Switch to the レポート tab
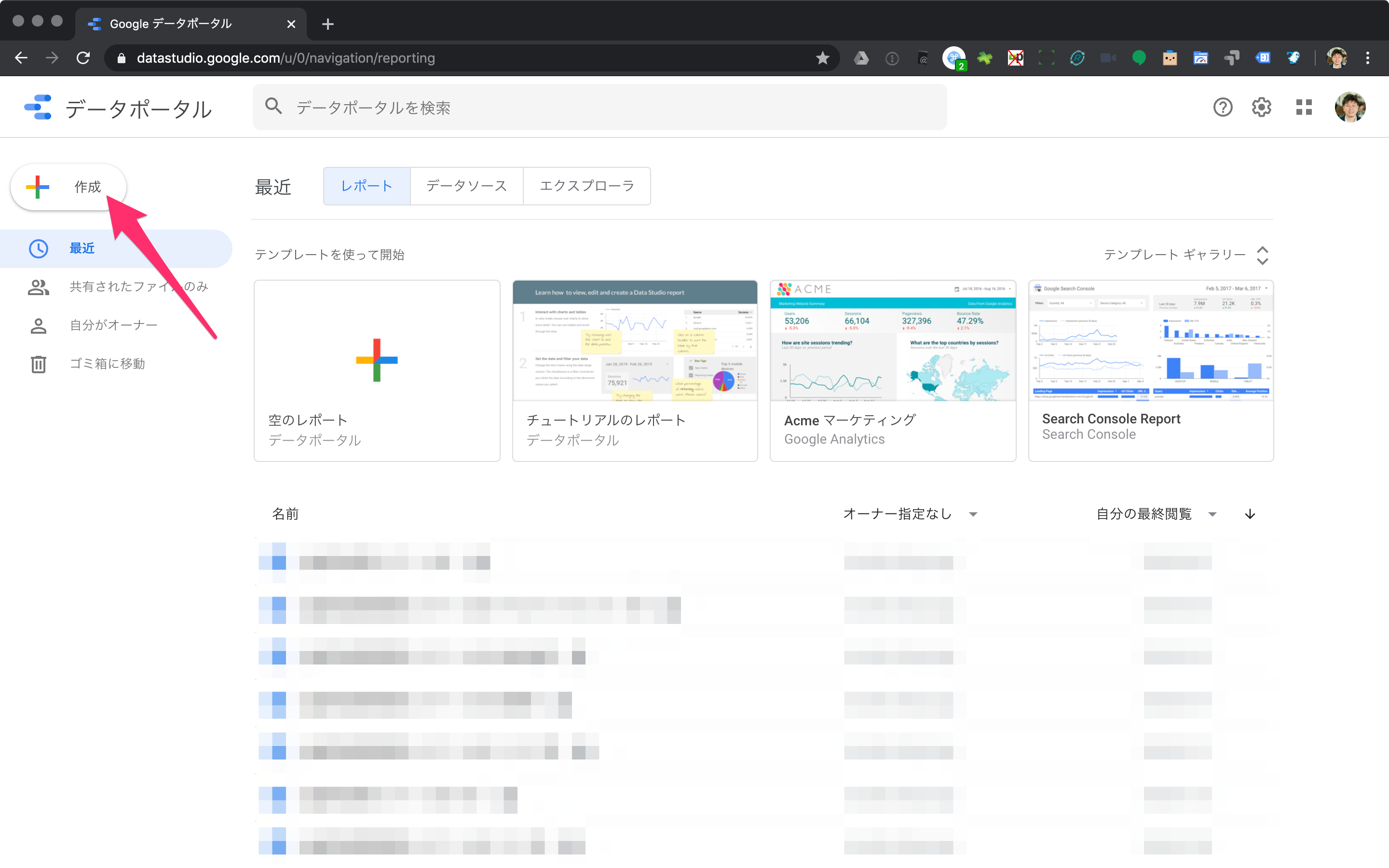Screen dimensions: 1389x868 click(367, 186)
